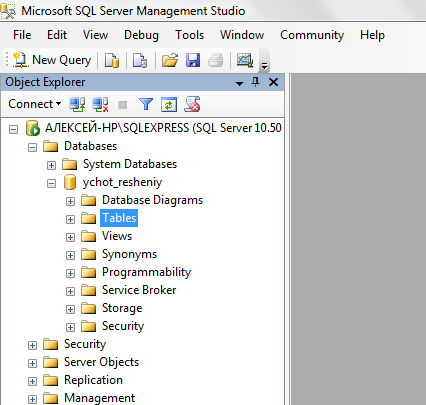Screen dimensions: 426x405
Task: Save using the floppy disk icon
Action: tap(193, 61)
